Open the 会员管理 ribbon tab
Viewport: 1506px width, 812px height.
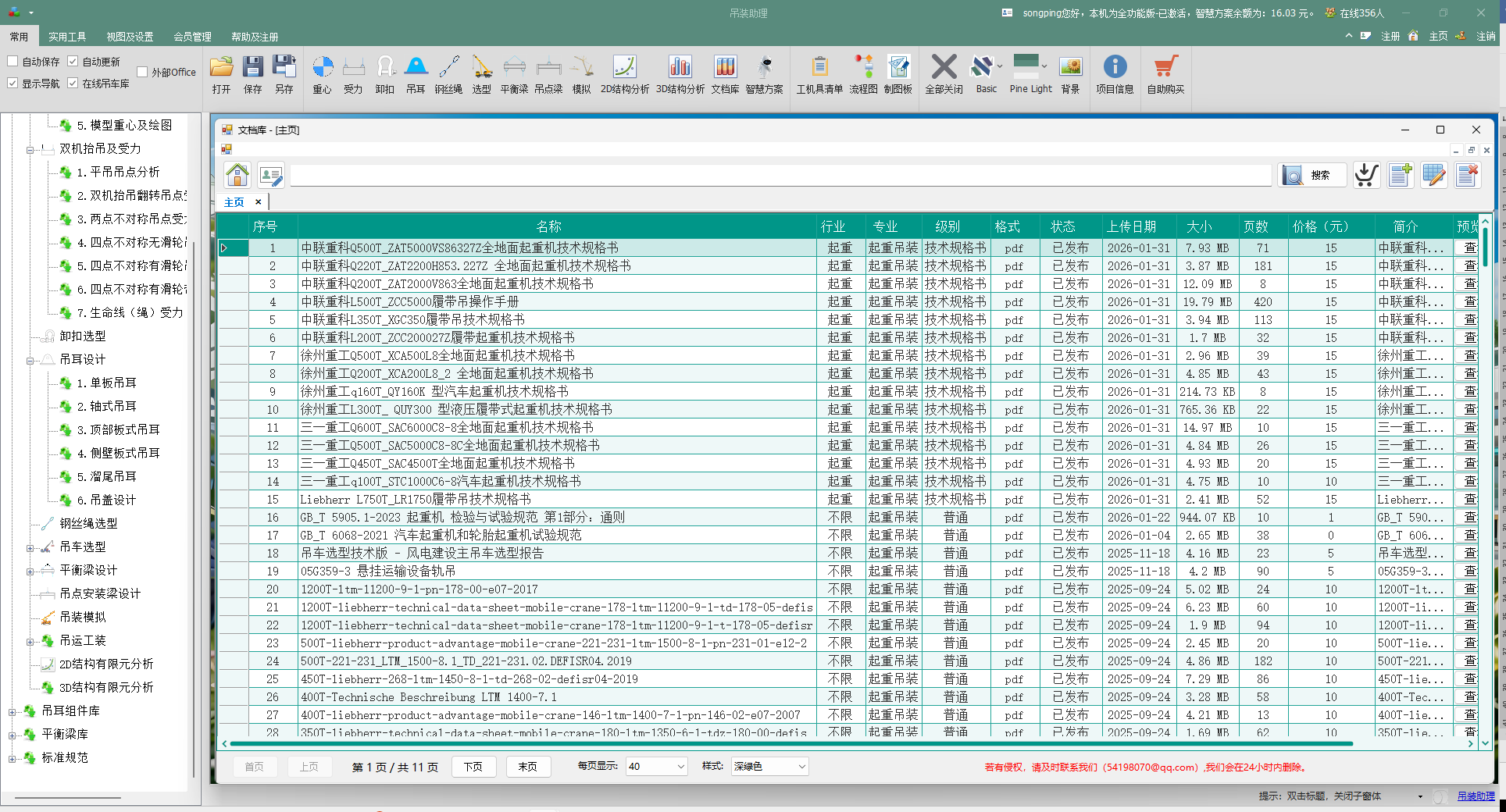click(x=192, y=37)
